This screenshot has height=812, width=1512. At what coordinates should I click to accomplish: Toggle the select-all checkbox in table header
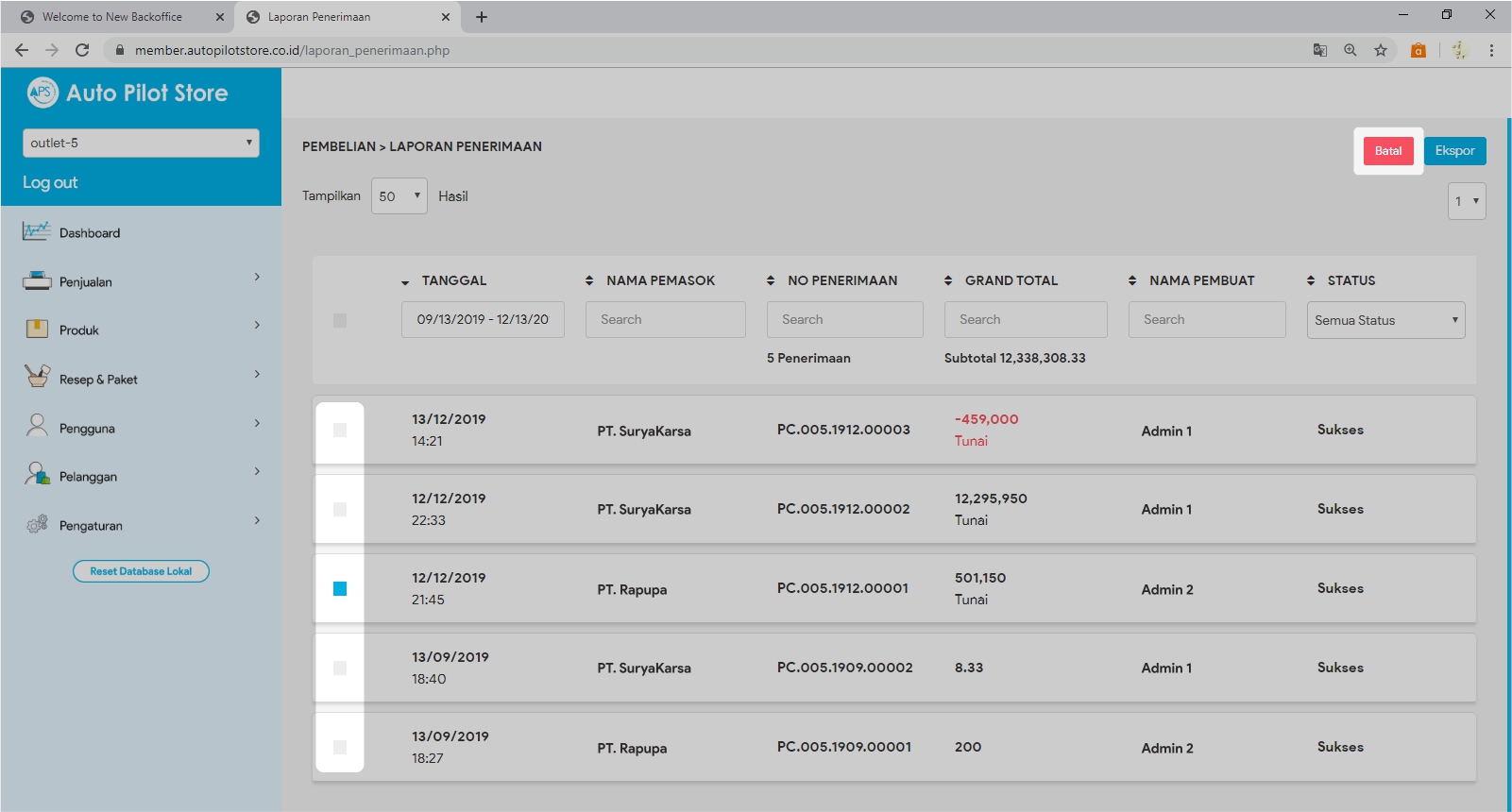[340, 321]
